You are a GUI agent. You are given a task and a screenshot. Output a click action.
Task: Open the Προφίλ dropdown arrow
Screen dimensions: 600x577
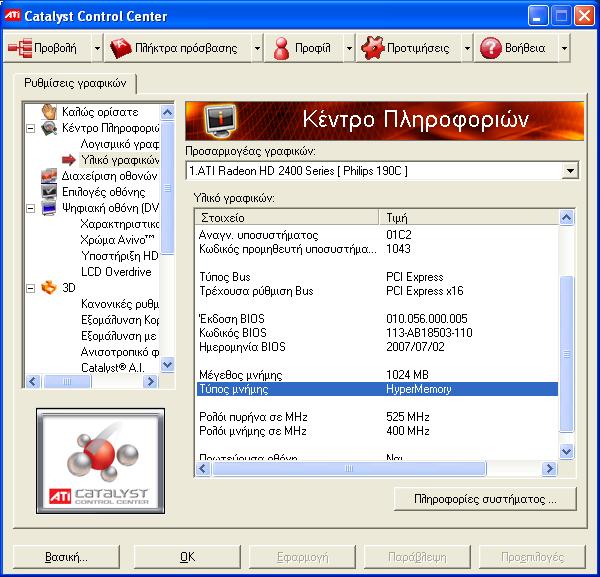349,48
